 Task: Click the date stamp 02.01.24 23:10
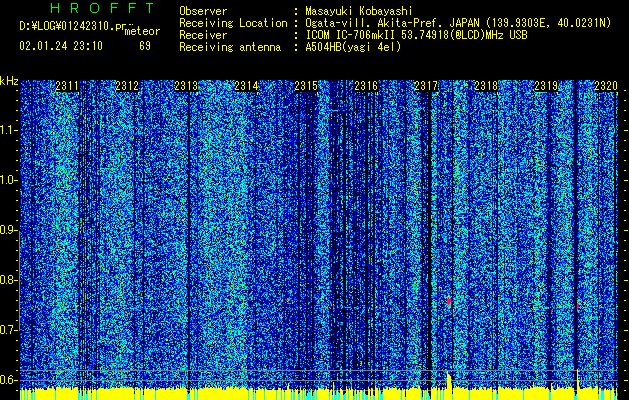[x=61, y=46]
